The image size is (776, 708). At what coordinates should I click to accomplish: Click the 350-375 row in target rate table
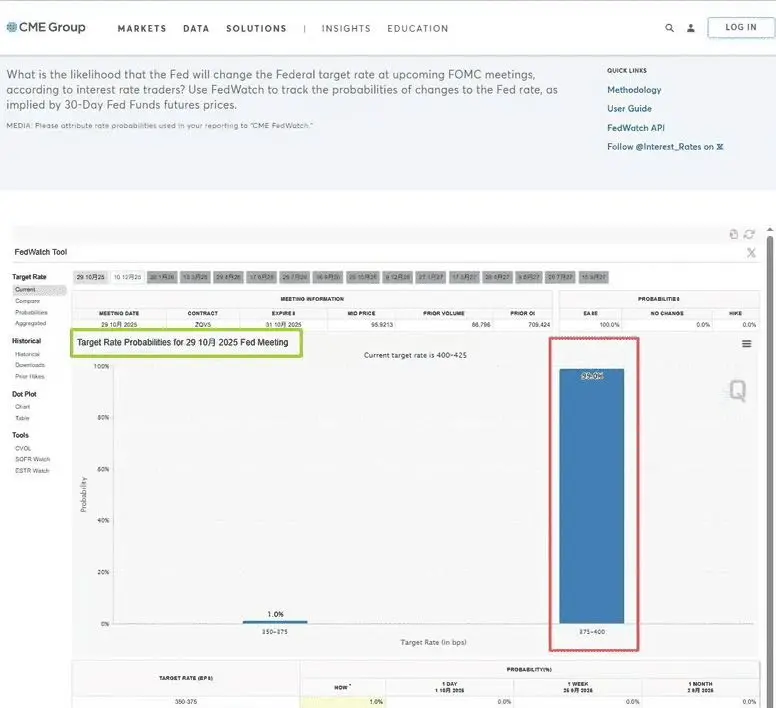tap(416, 702)
